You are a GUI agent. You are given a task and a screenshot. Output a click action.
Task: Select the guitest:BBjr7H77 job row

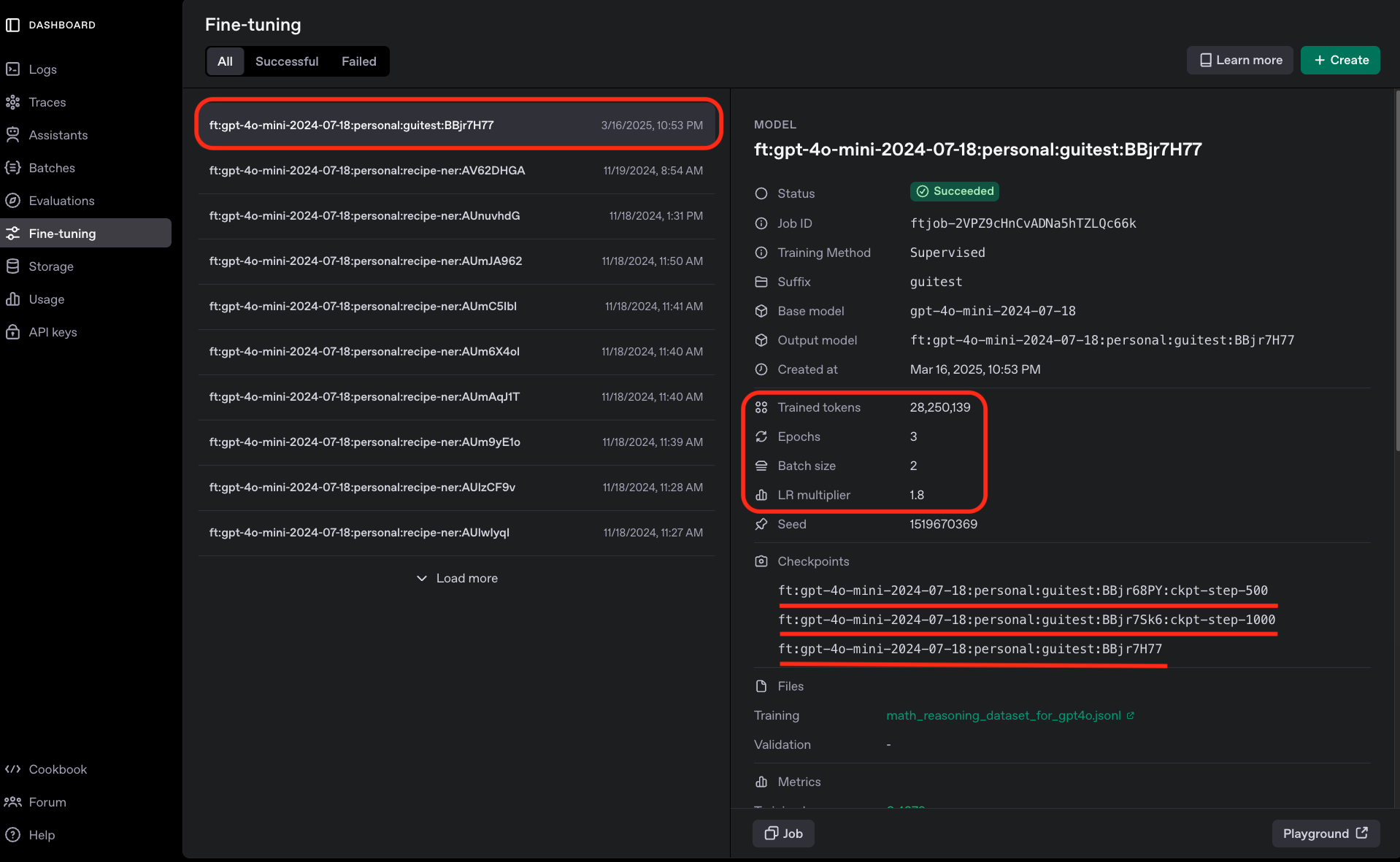(457, 125)
